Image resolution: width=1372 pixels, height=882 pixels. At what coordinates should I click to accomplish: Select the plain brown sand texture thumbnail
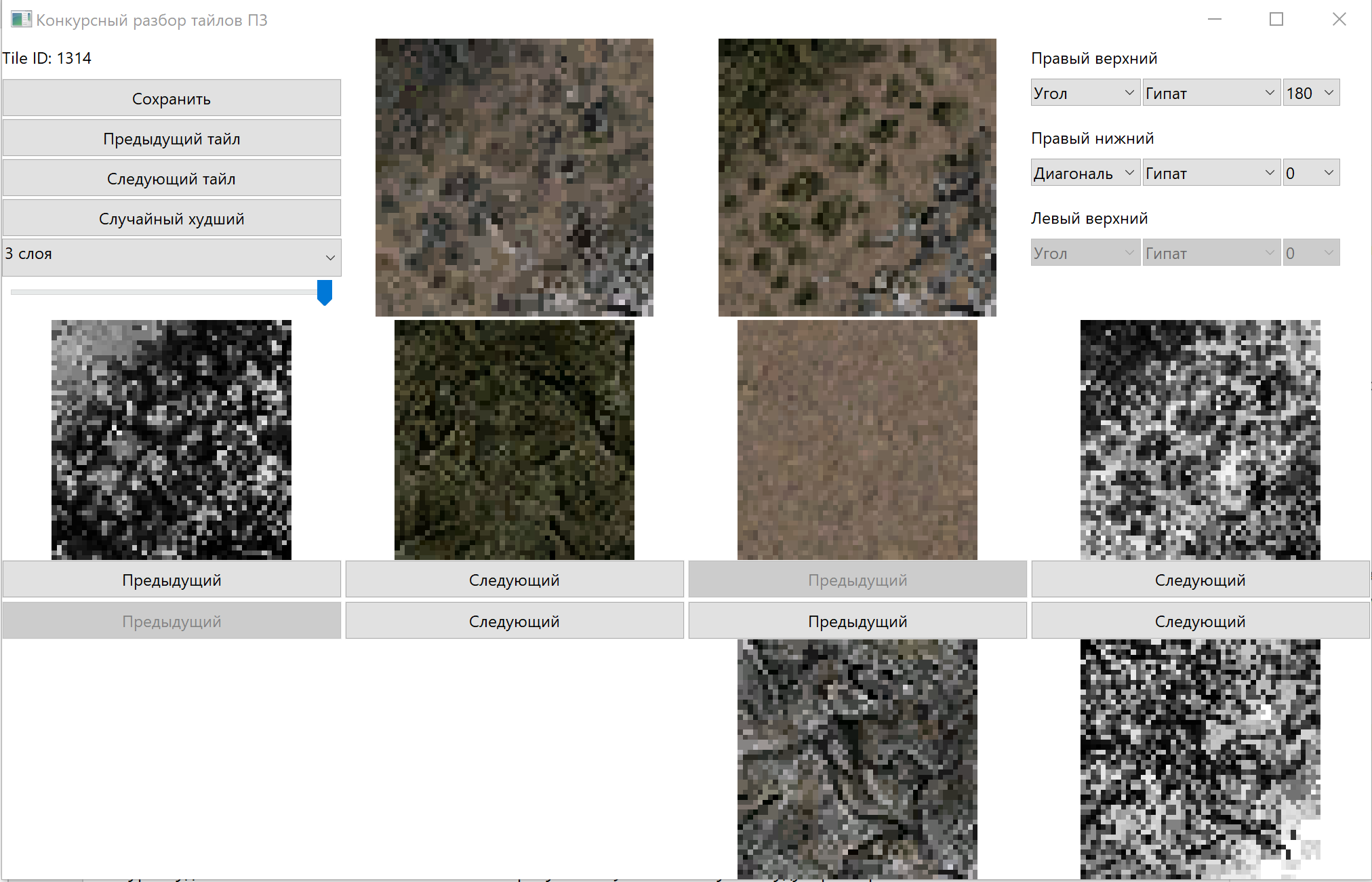tap(857, 439)
